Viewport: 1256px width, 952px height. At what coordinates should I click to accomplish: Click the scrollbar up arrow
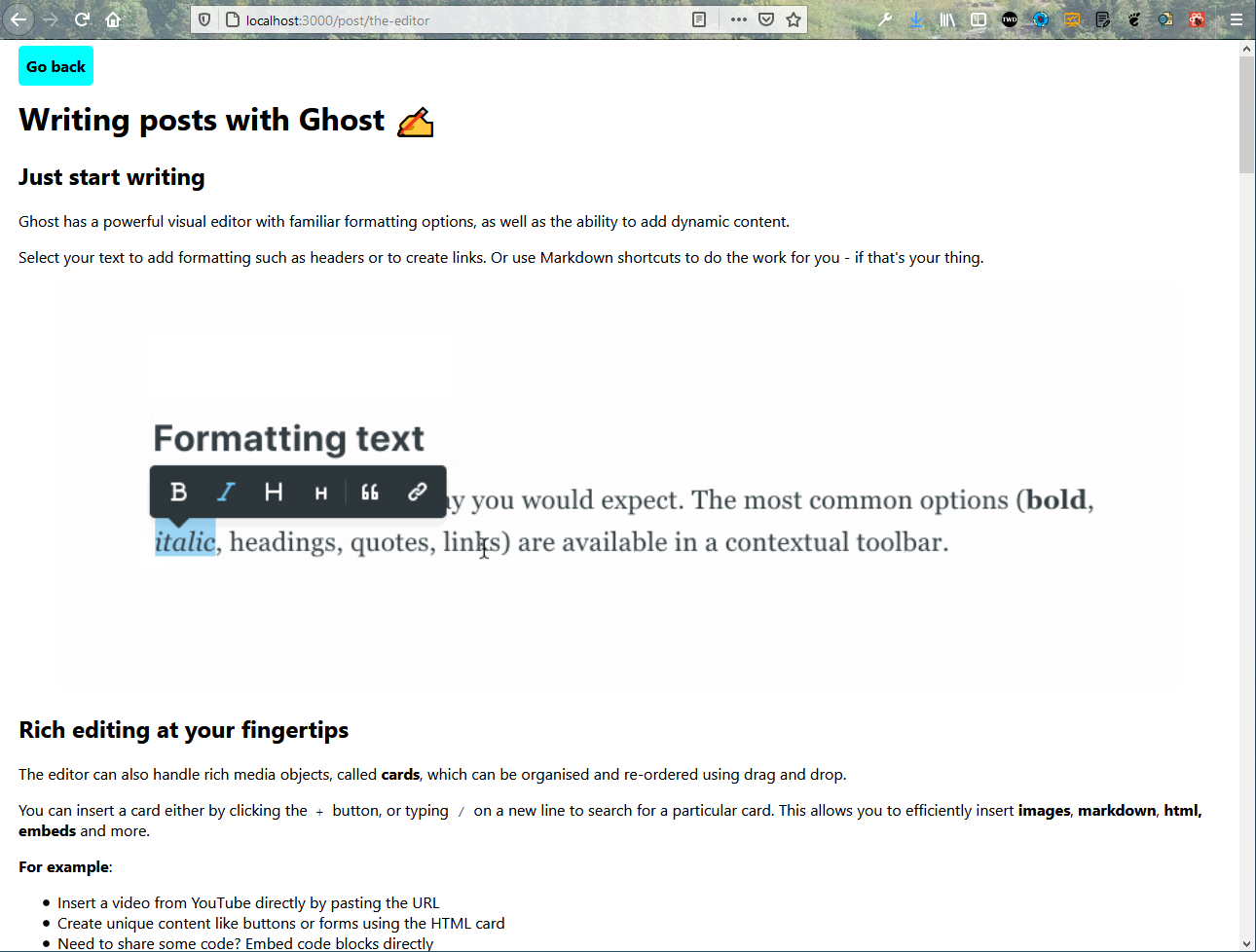point(1247,48)
